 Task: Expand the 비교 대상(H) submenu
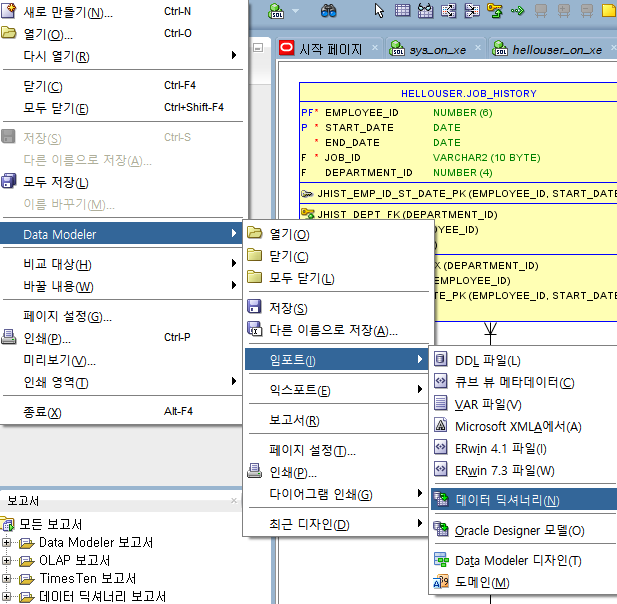[122, 264]
